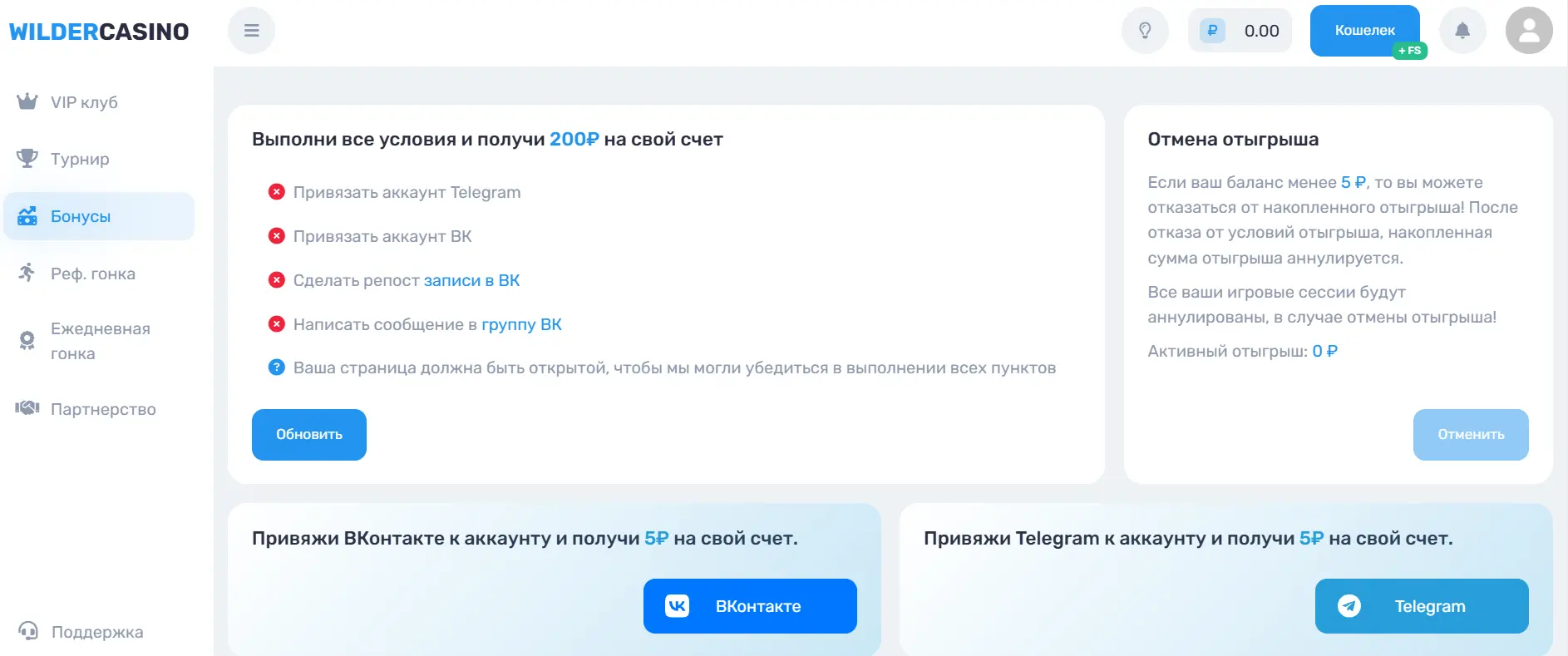Screen dimensions: 1568x656
Task: Open the notifications bell
Action: click(x=1462, y=31)
